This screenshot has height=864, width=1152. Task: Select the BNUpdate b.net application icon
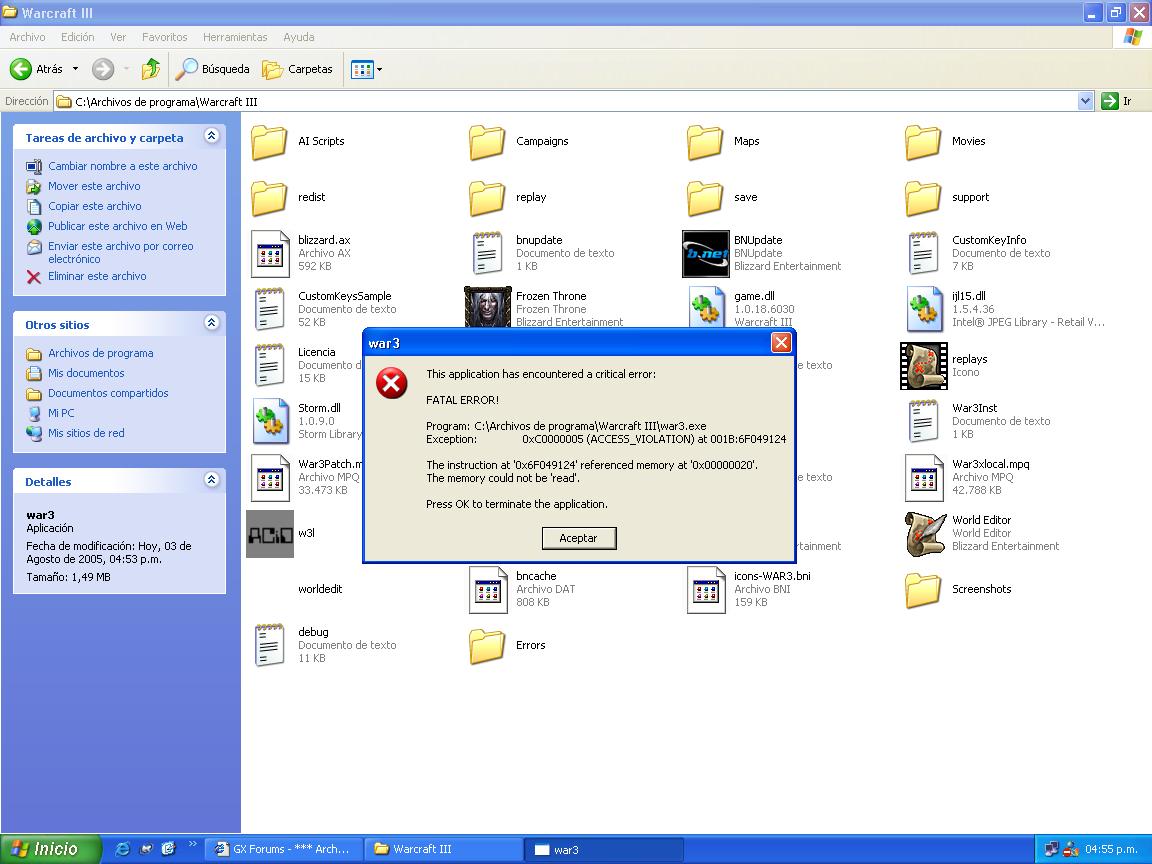(705, 253)
